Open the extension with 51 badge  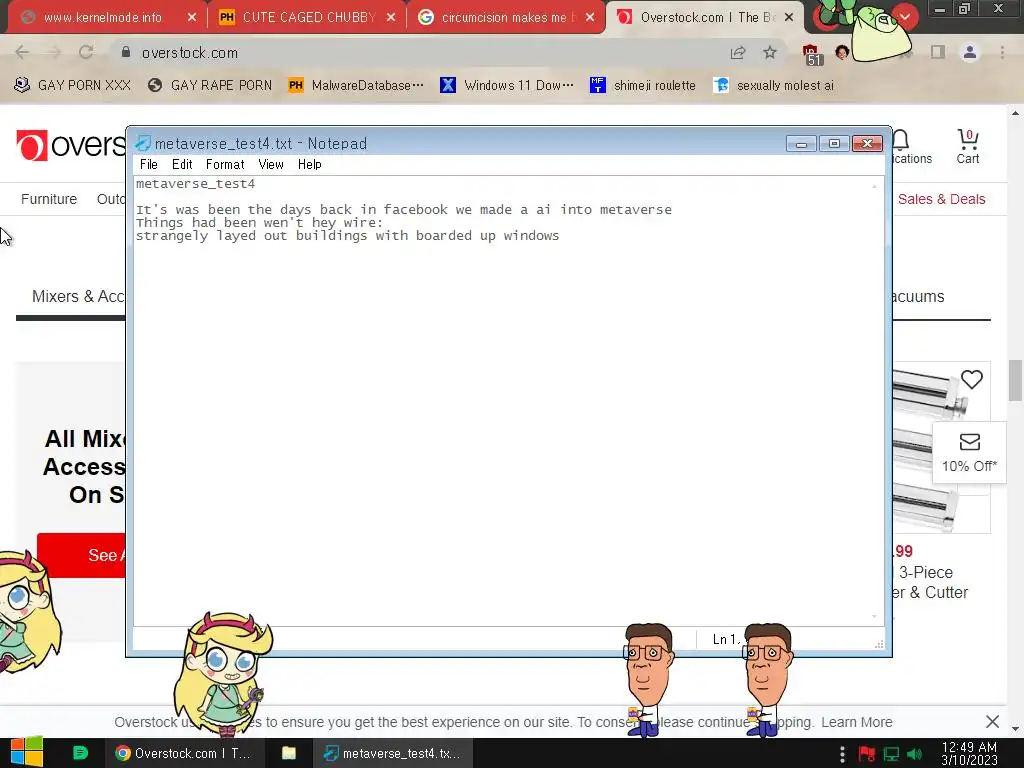pos(811,54)
